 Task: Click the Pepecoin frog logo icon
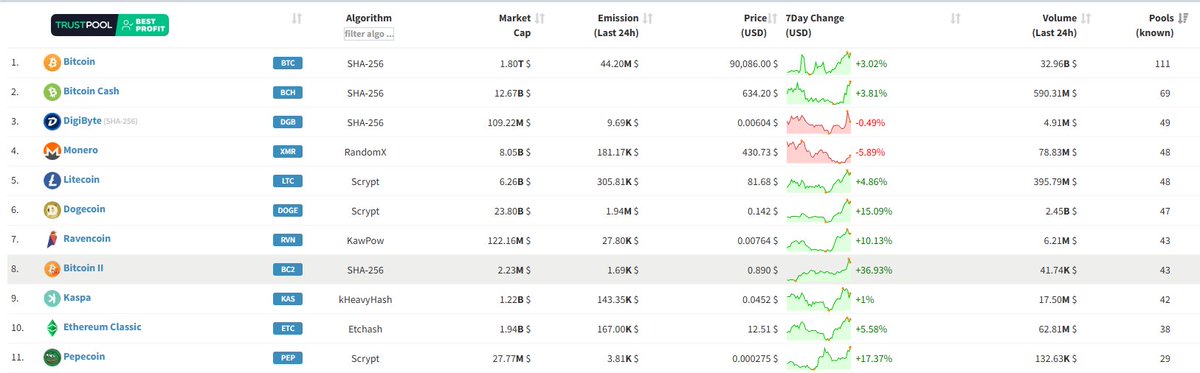(x=52, y=357)
